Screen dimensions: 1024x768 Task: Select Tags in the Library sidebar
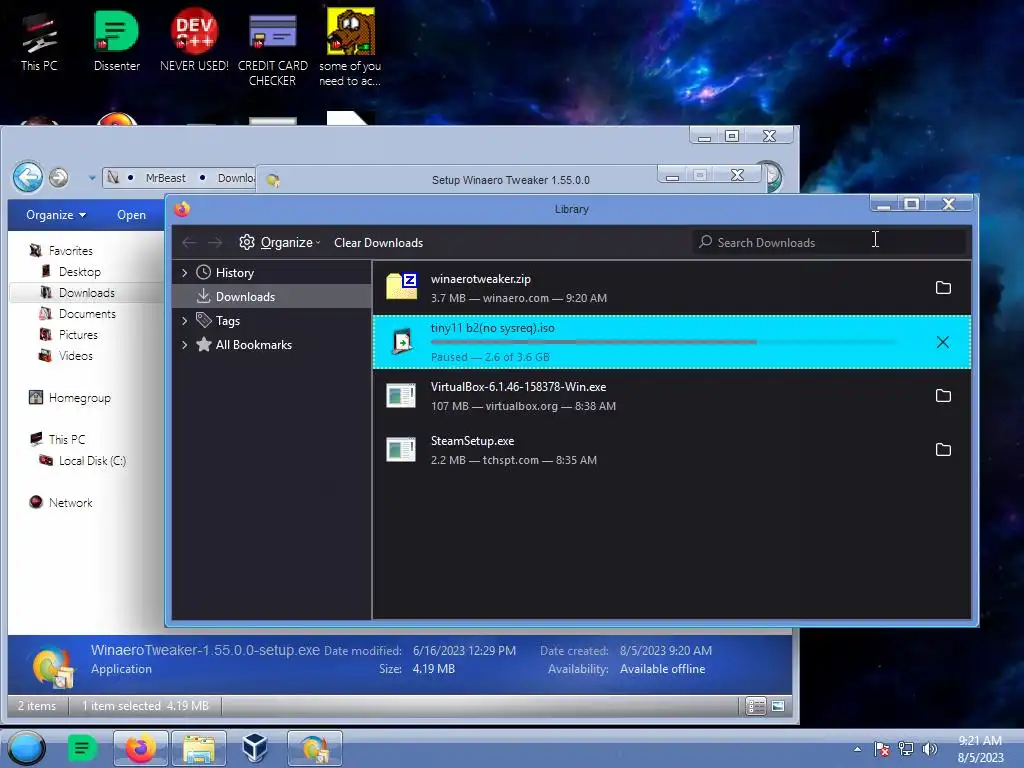227,321
